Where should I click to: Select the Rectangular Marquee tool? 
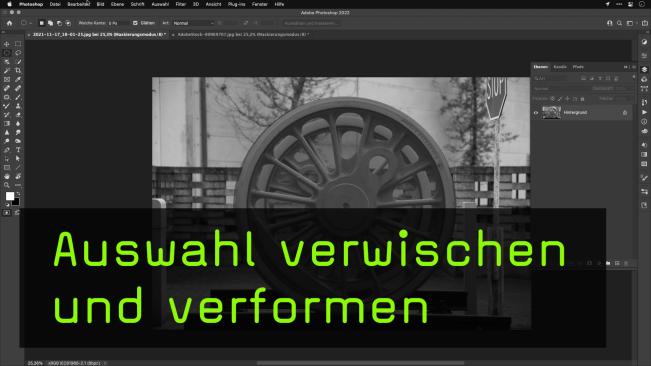[x=18, y=44]
